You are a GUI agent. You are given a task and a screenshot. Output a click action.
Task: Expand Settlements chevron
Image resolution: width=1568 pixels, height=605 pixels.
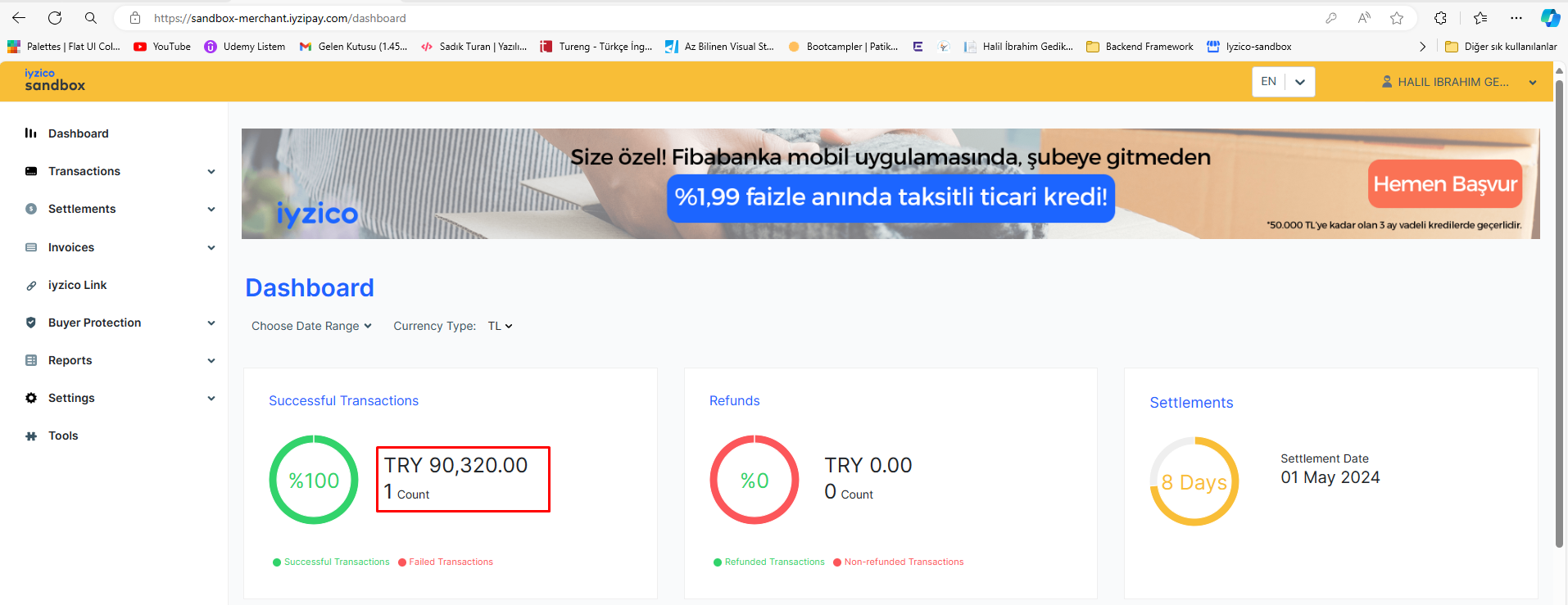211,209
